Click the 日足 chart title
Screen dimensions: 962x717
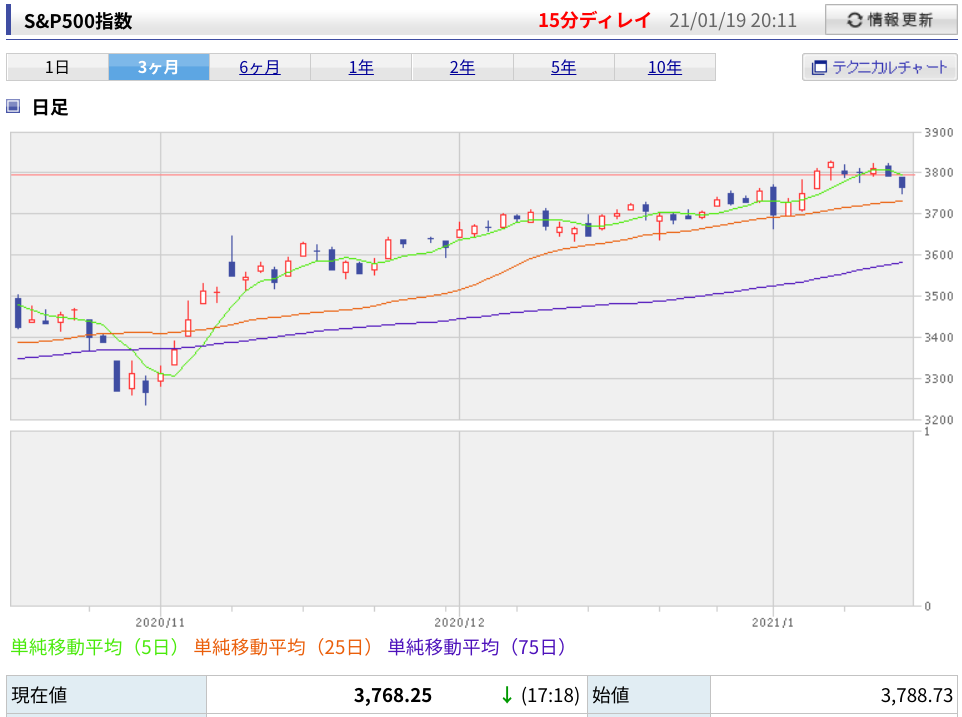50,107
